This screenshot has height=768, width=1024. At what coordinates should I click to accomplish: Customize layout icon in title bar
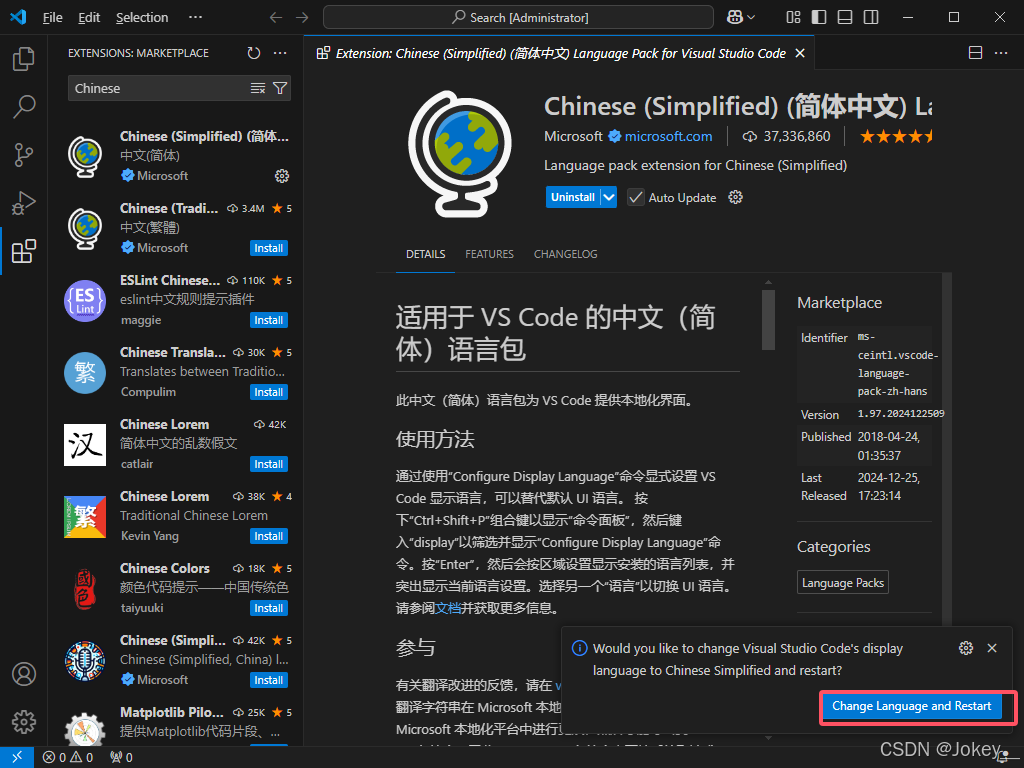[x=793, y=18]
